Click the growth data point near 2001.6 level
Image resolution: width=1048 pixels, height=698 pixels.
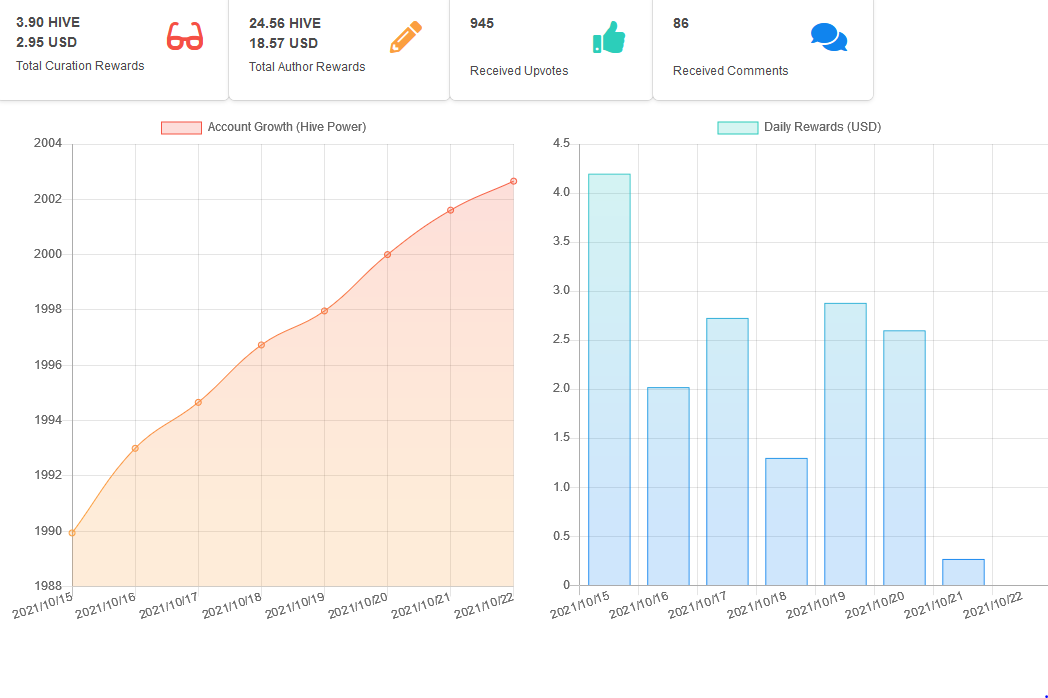(450, 210)
